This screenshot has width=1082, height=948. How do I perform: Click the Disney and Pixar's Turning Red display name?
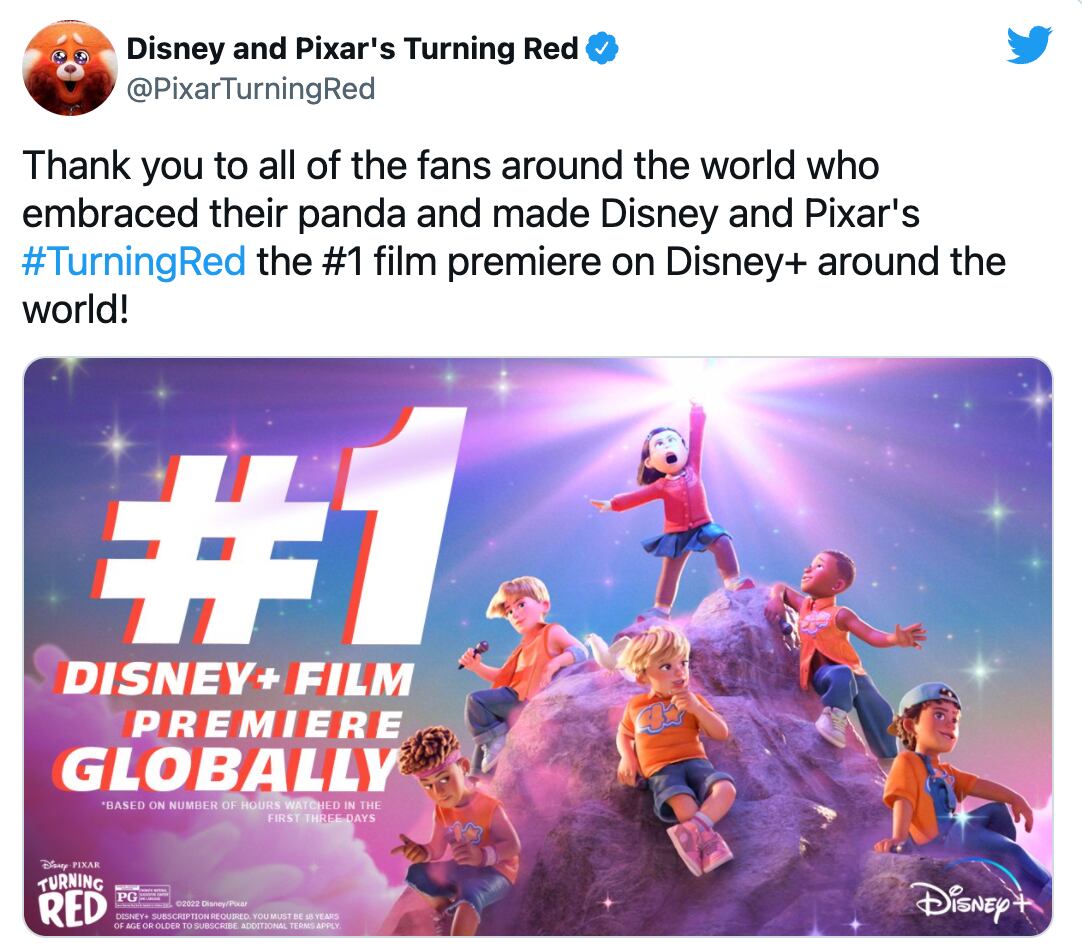355,44
